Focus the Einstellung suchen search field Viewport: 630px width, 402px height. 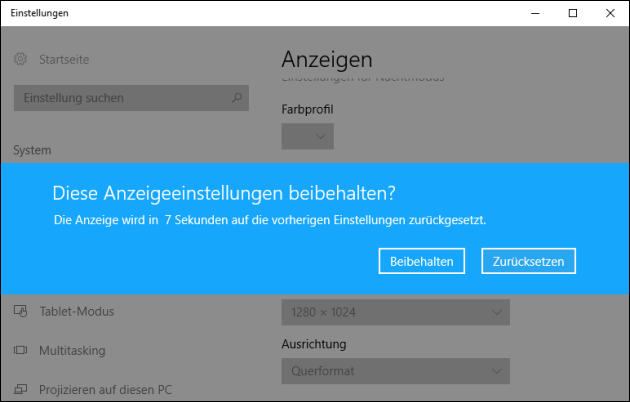tap(120, 98)
